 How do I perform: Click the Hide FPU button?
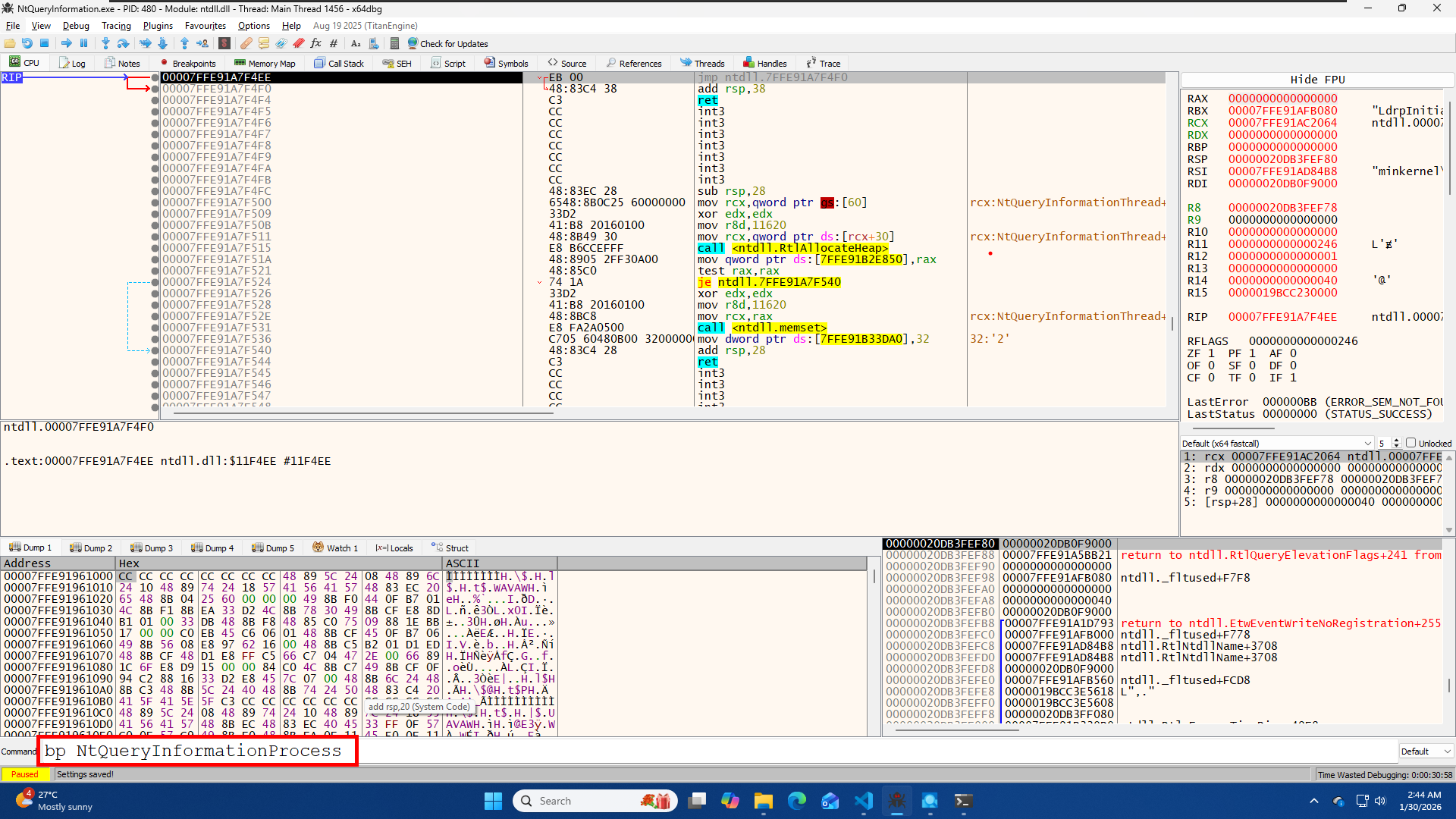pos(1317,79)
